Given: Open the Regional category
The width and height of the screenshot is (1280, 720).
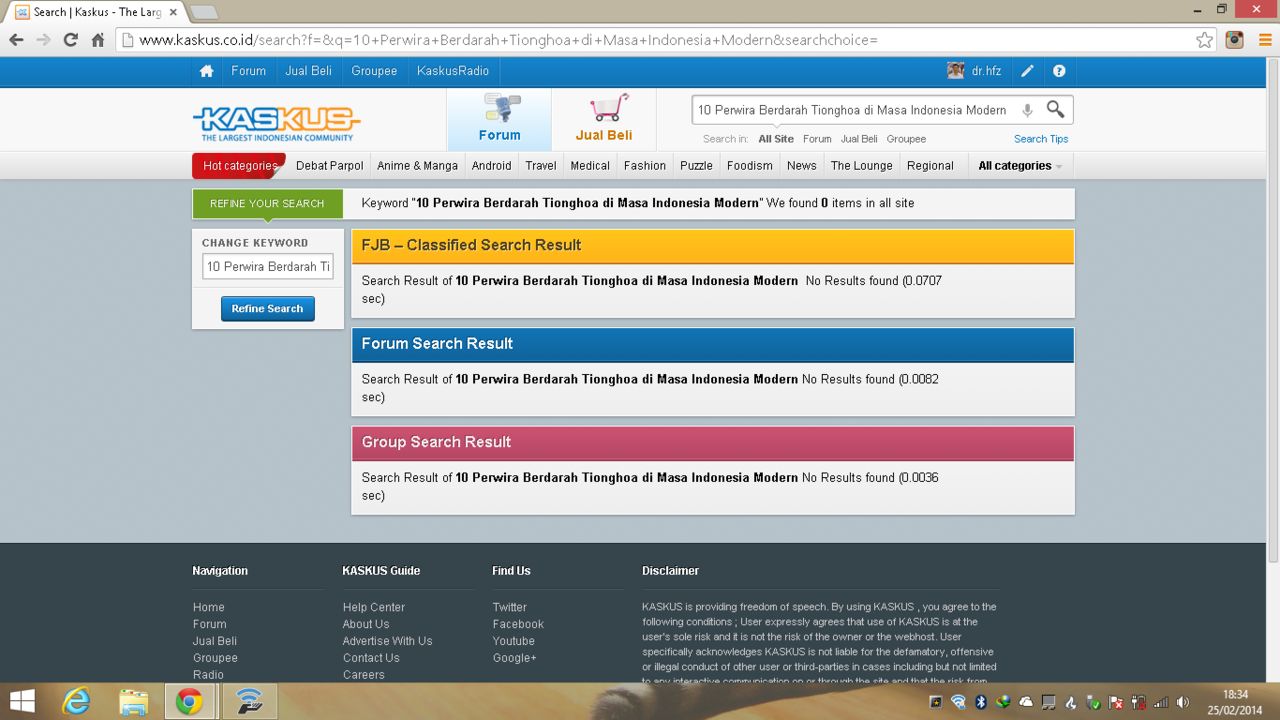Looking at the screenshot, I should point(930,166).
